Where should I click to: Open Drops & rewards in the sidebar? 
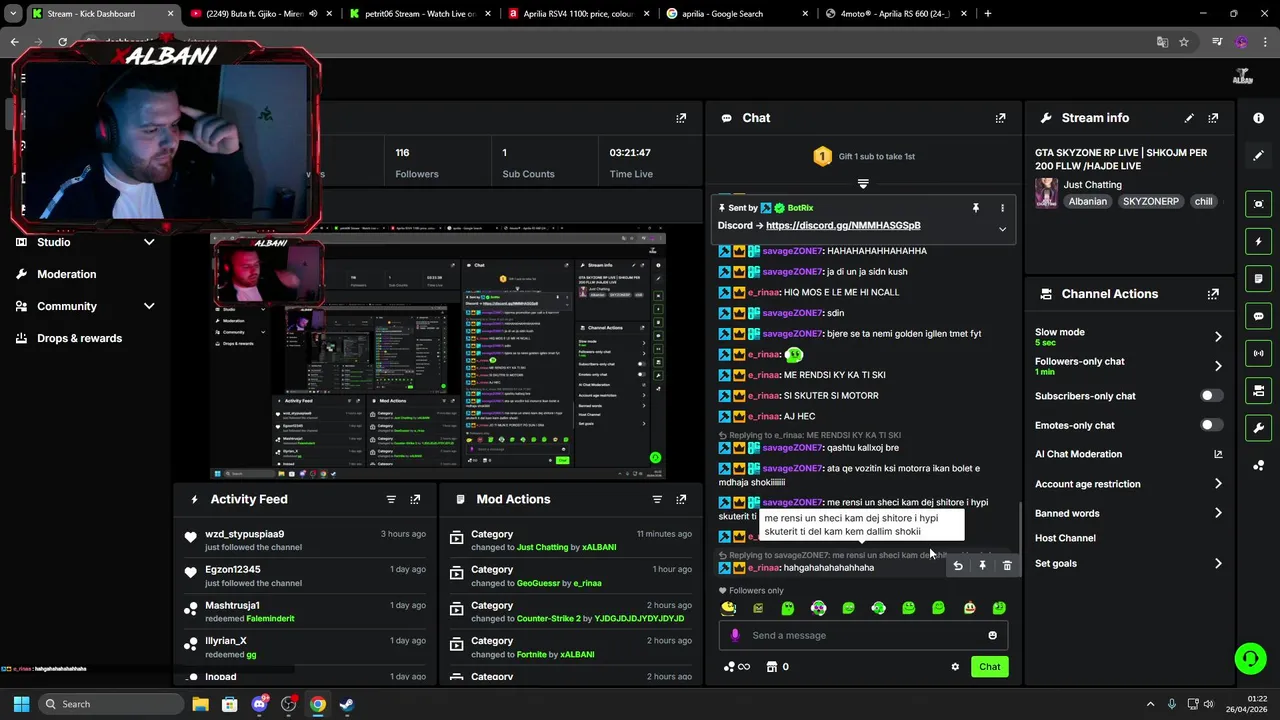click(79, 338)
